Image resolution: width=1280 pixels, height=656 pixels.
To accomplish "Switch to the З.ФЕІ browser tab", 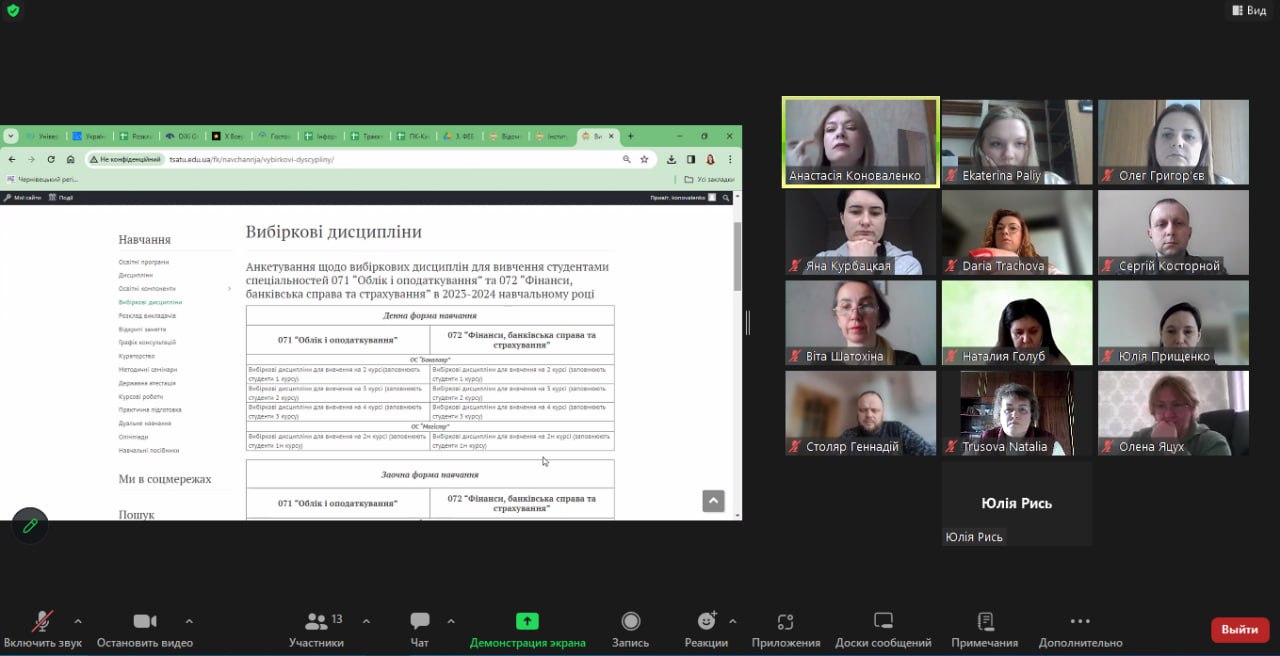I will tap(458, 136).
